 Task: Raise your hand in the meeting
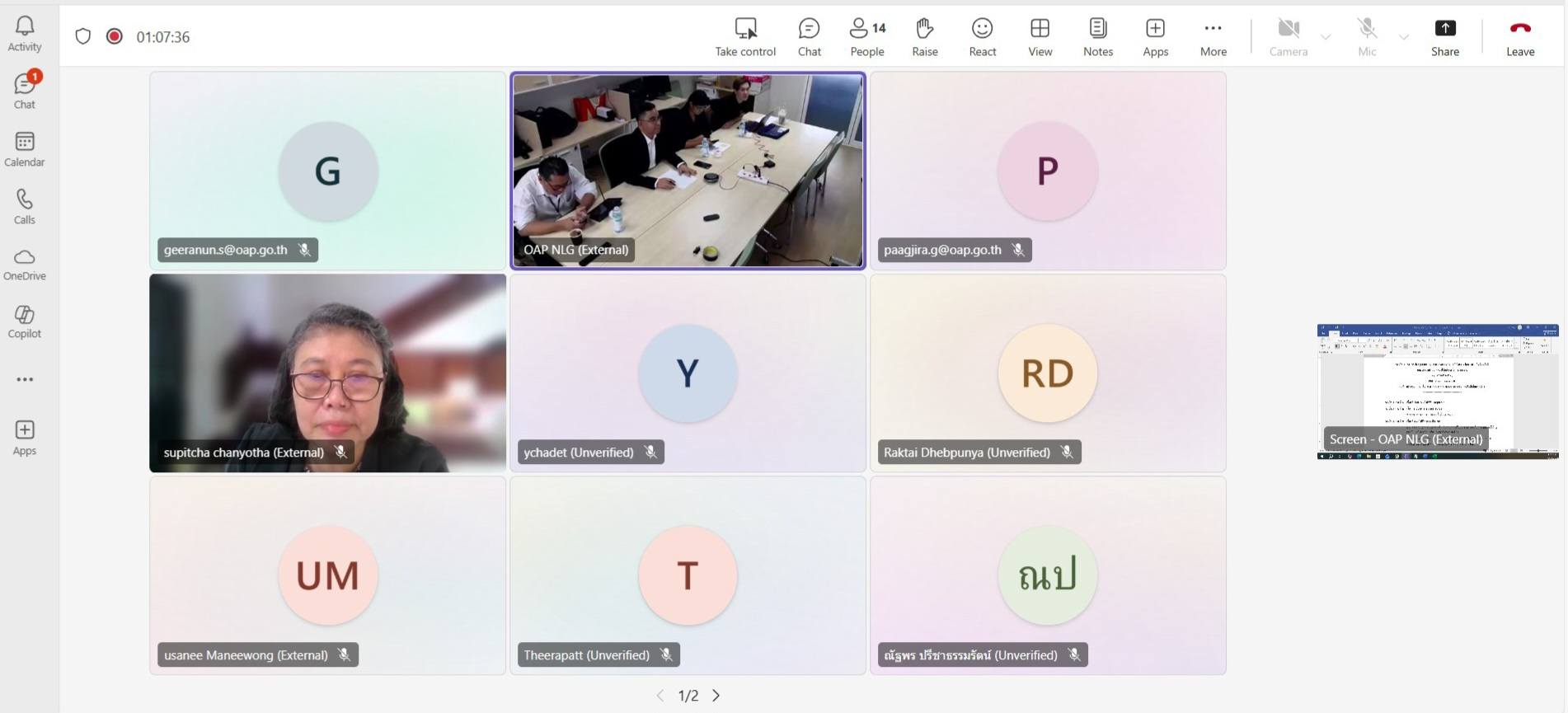click(x=924, y=37)
